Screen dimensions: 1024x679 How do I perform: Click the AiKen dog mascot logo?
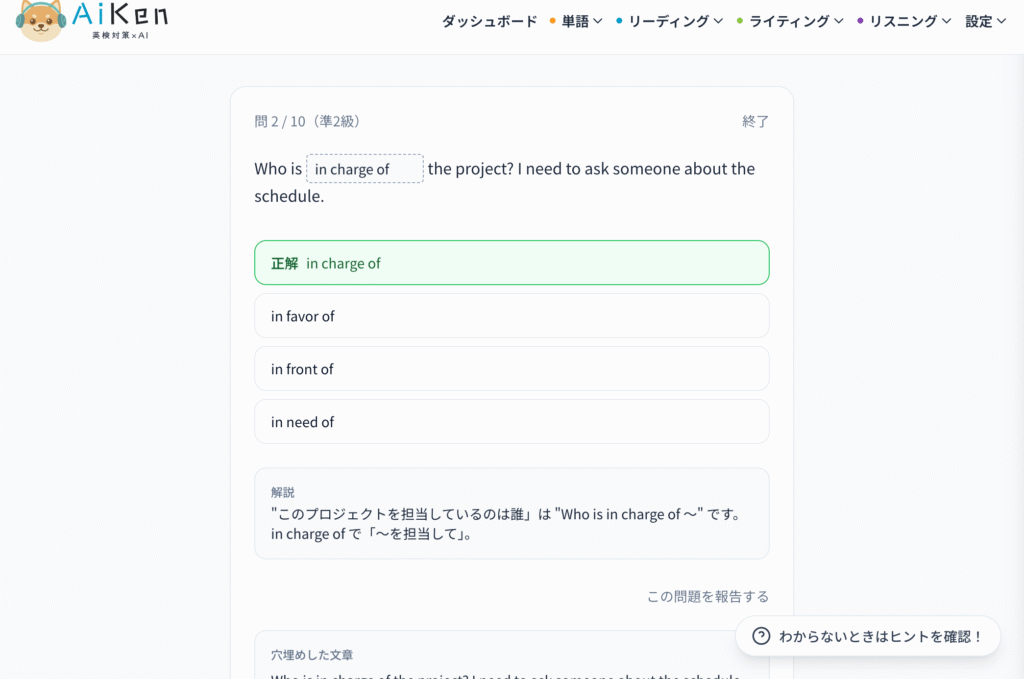click(x=40, y=21)
